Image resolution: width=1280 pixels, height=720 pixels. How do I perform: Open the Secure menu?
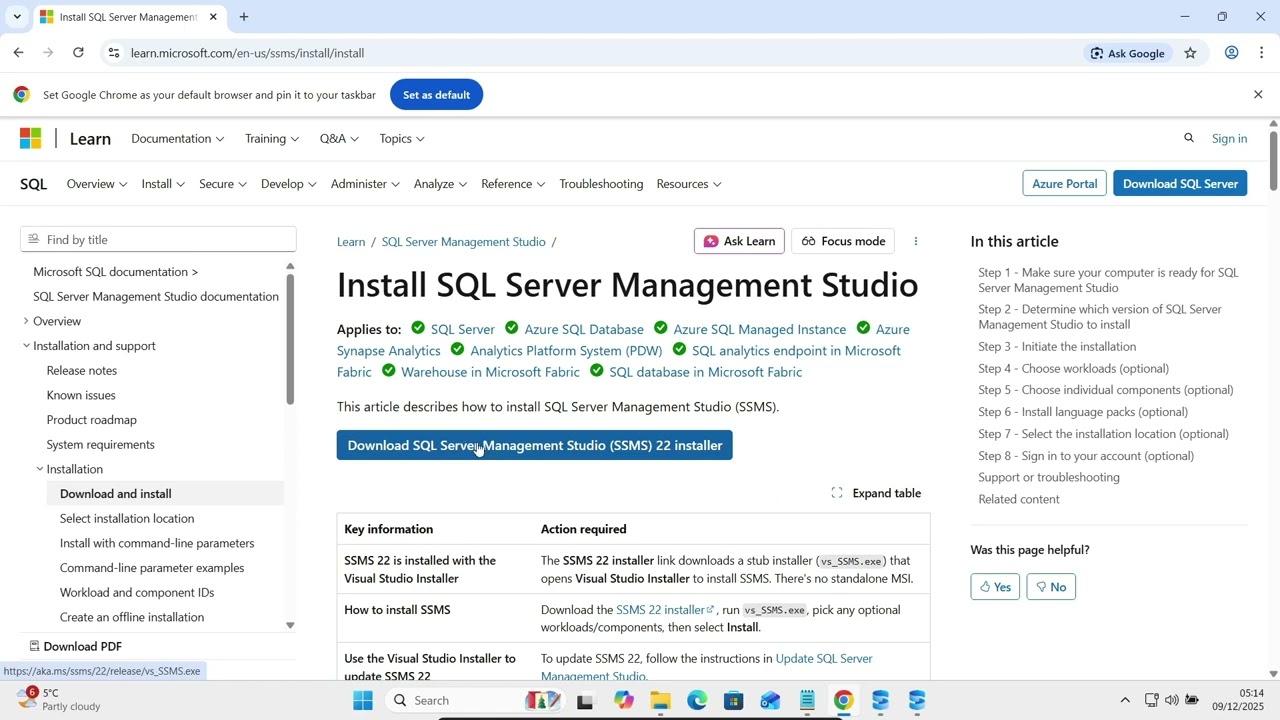(223, 184)
